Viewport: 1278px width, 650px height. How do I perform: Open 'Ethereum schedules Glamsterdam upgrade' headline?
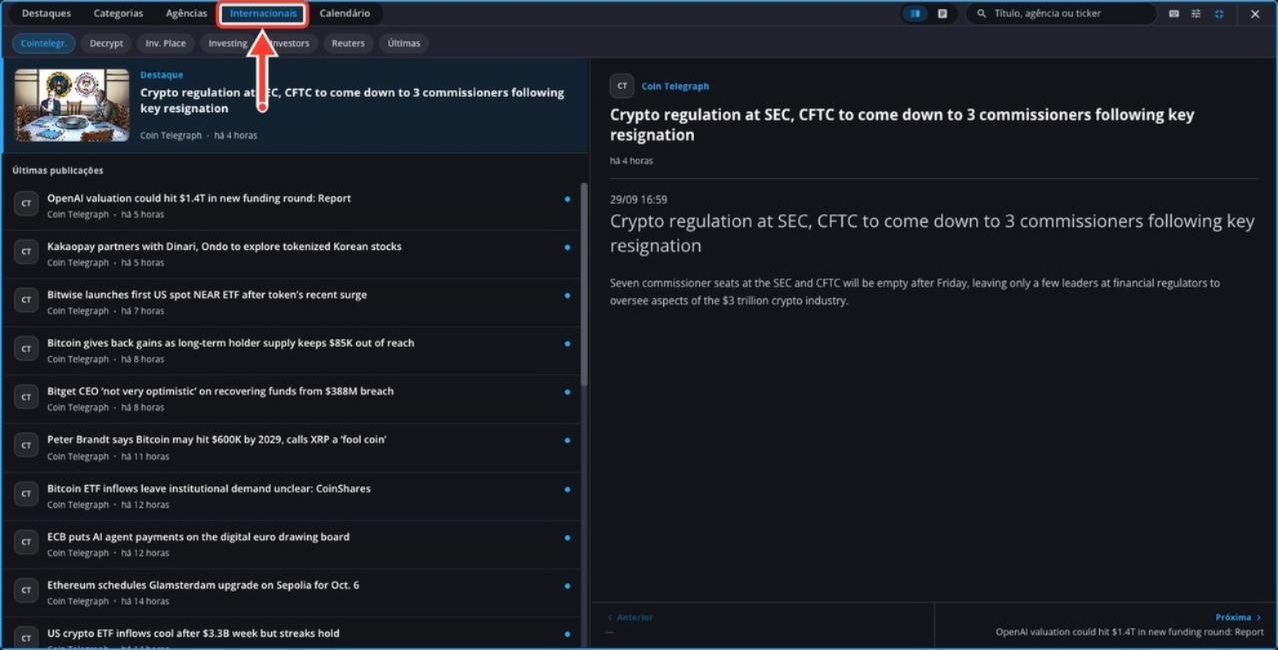tap(203, 585)
